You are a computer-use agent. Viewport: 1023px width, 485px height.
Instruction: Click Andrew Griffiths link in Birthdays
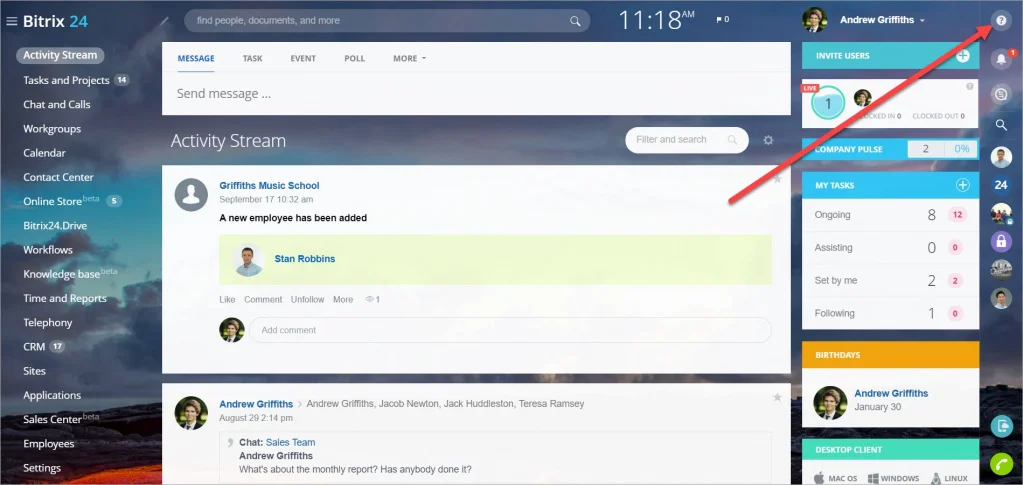coord(891,393)
